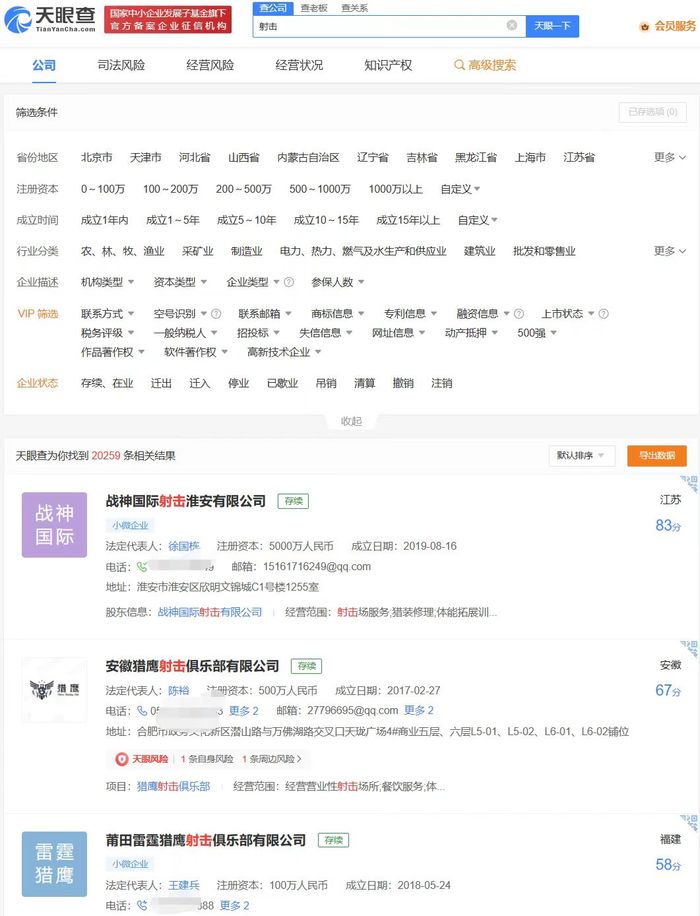700x916 pixels.
Task: Select the 司法风险 tab
Action: click(121, 65)
